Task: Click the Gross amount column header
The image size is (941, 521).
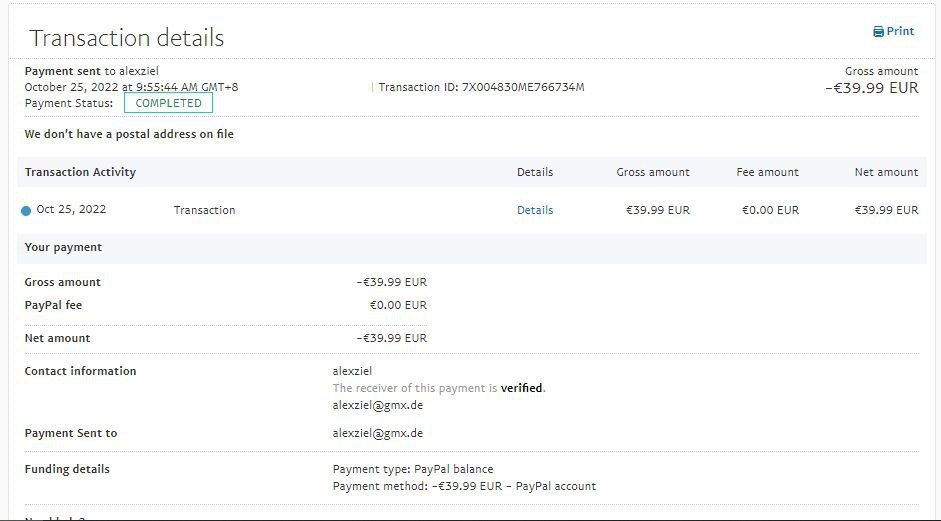Action: click(653, 172)
